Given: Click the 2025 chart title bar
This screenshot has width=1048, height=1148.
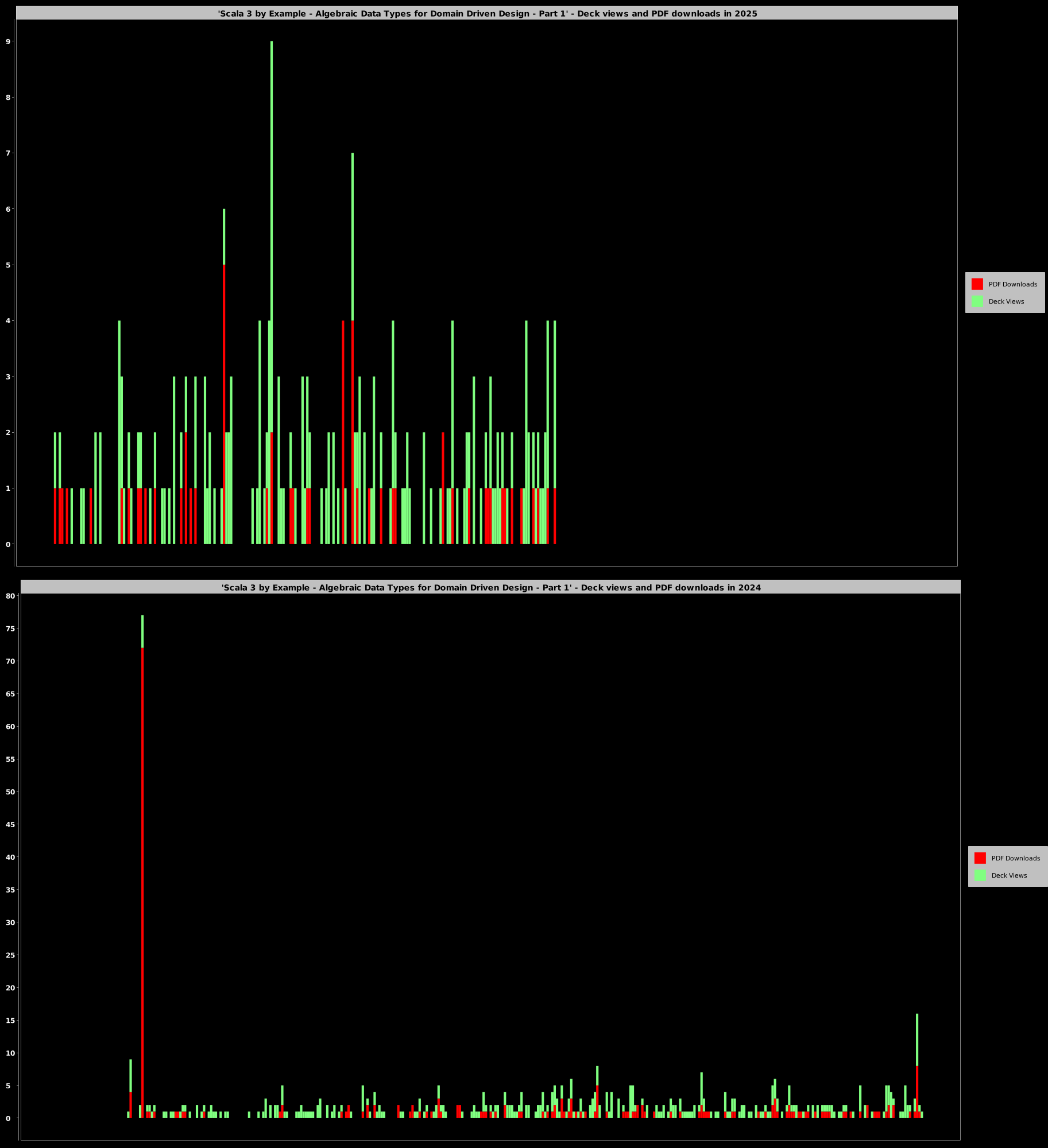Looking at the screenshot, I should click(487, 13).
